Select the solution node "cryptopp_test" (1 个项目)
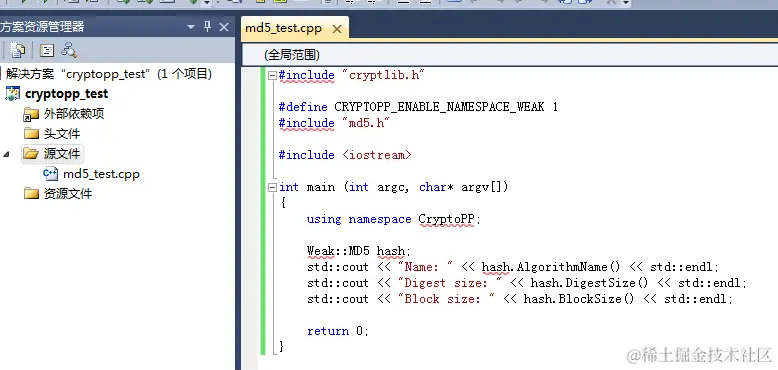The height and width of the screenshot is (370, 778). (109, 74)
